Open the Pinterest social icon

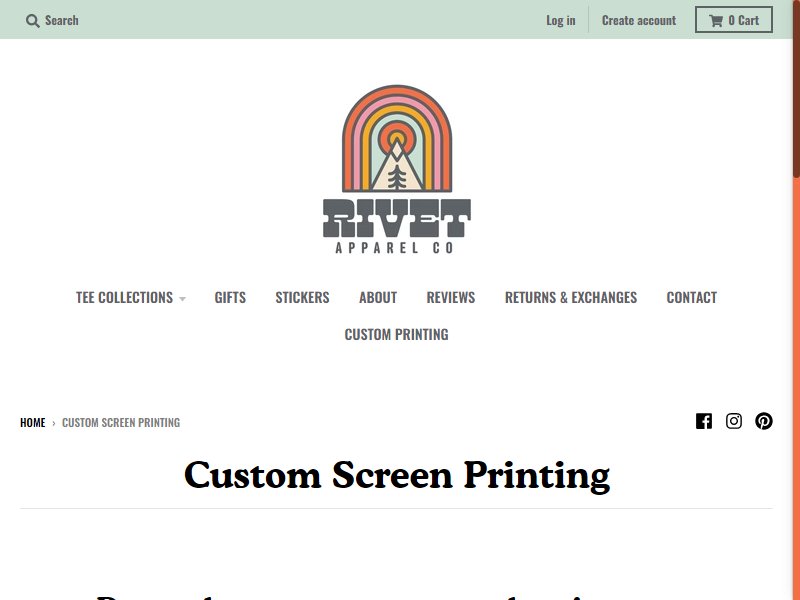(x=764, y=421)
